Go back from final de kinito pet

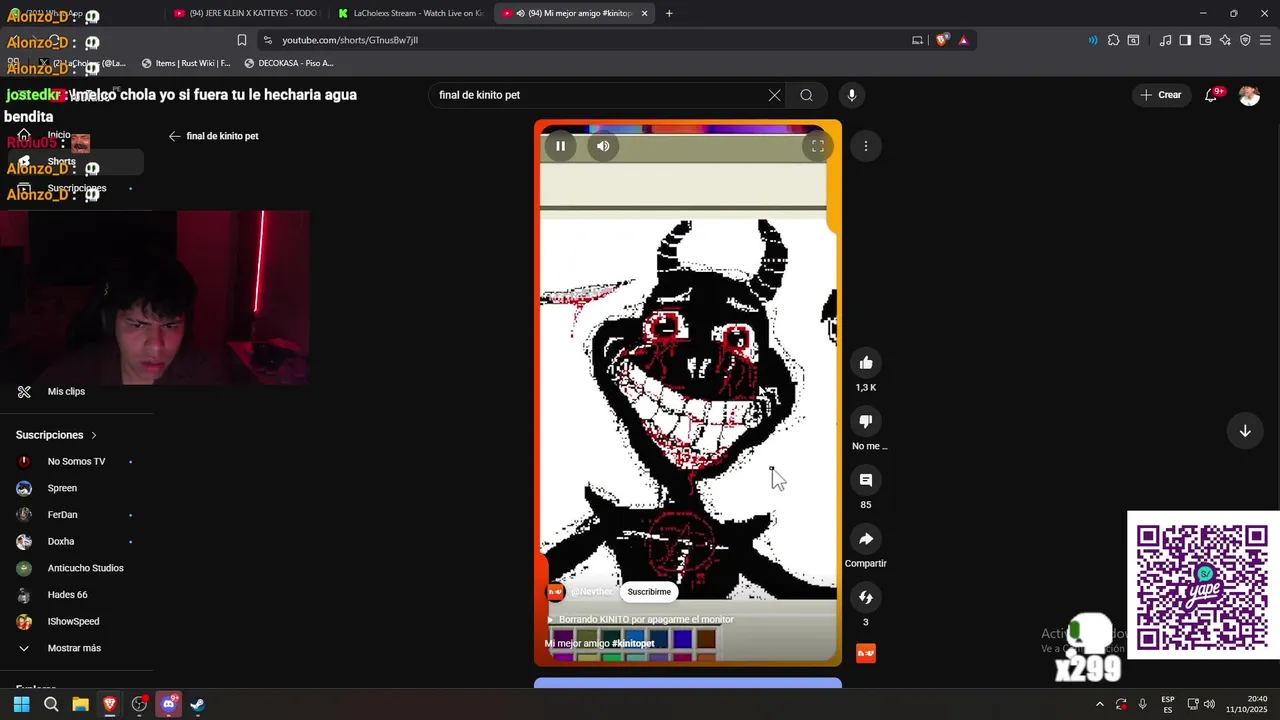point(175,136)
